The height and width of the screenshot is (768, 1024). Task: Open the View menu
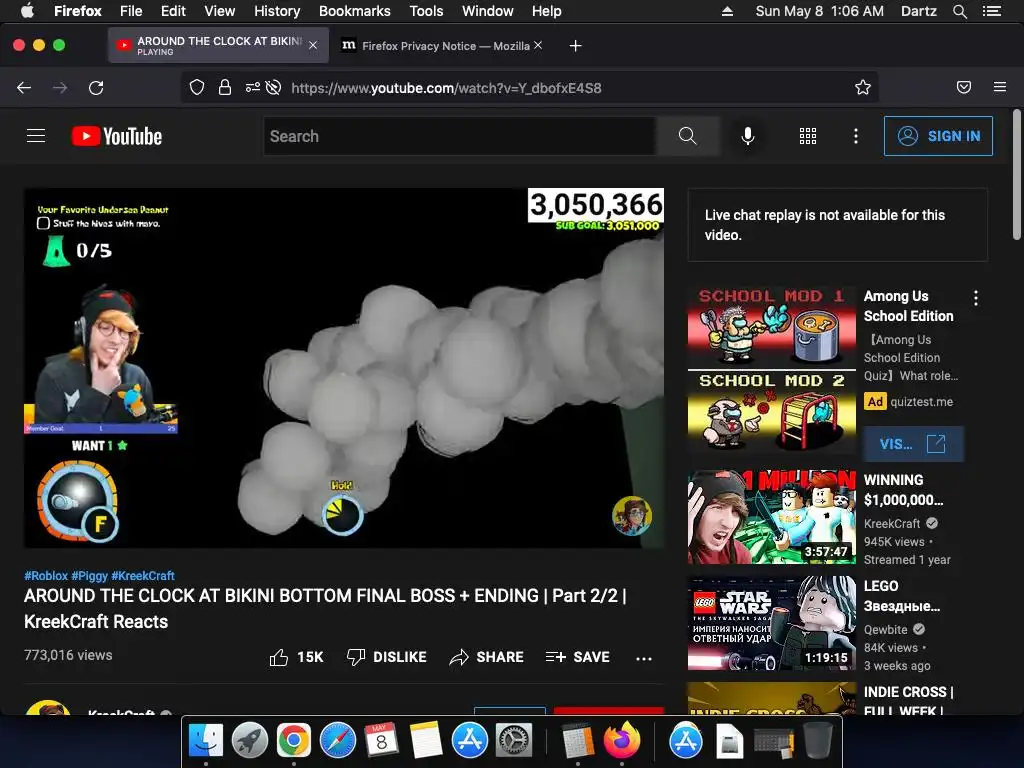[219, 11]
